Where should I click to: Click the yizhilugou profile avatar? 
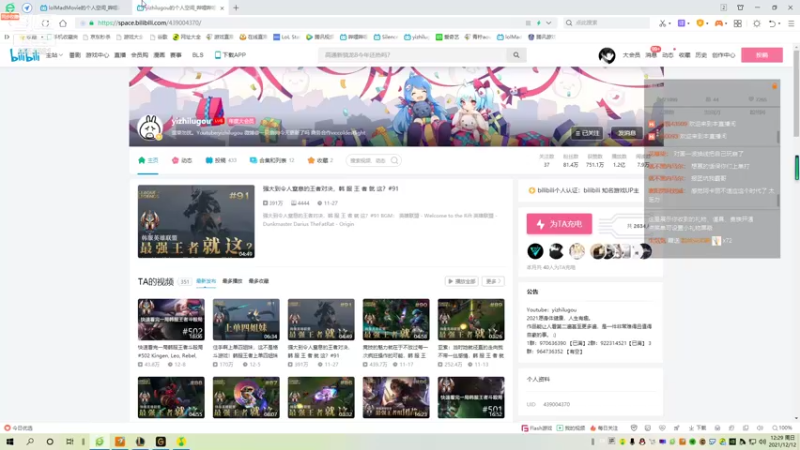(149, 127)
